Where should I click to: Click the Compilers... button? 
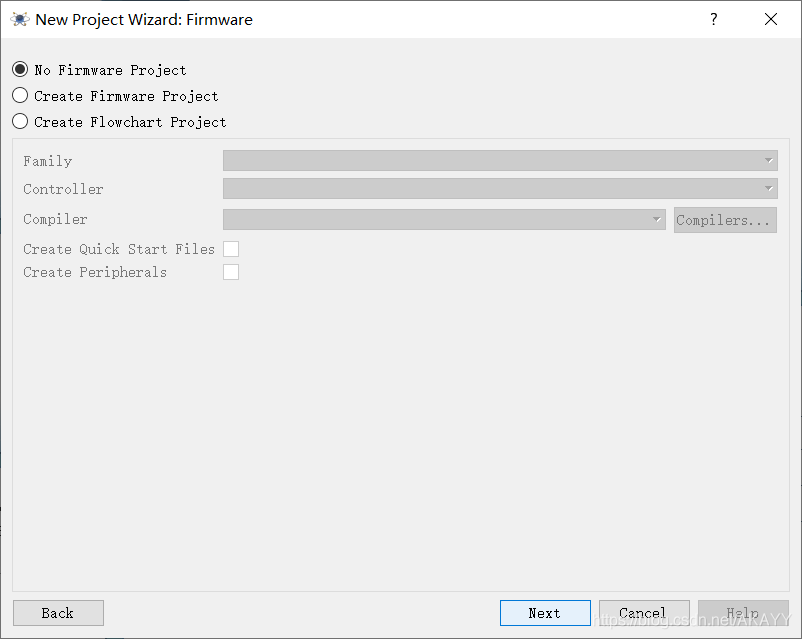(725, 220)
